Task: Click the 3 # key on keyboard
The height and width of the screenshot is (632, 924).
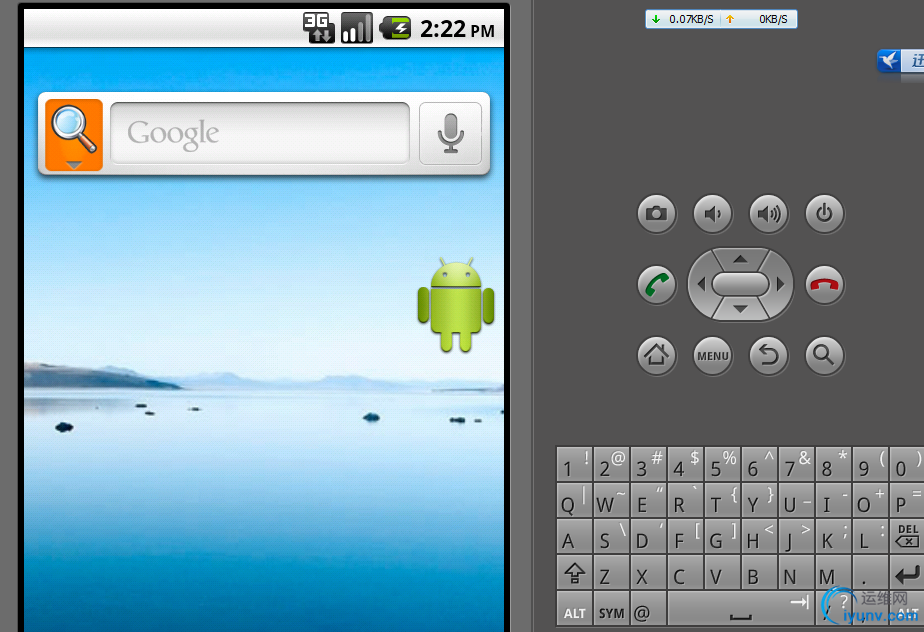Action: click(649, 465)
